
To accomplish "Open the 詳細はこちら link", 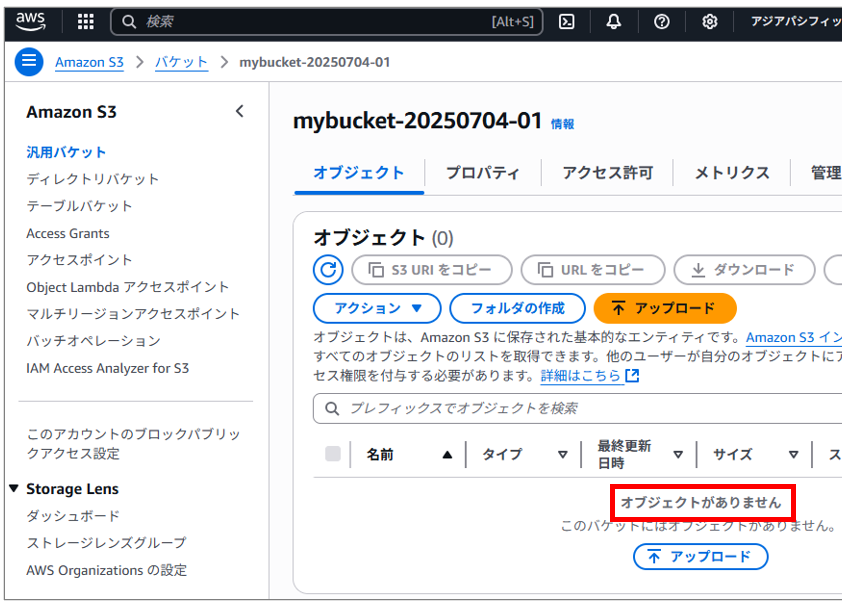I will click(x=580, y=375).
